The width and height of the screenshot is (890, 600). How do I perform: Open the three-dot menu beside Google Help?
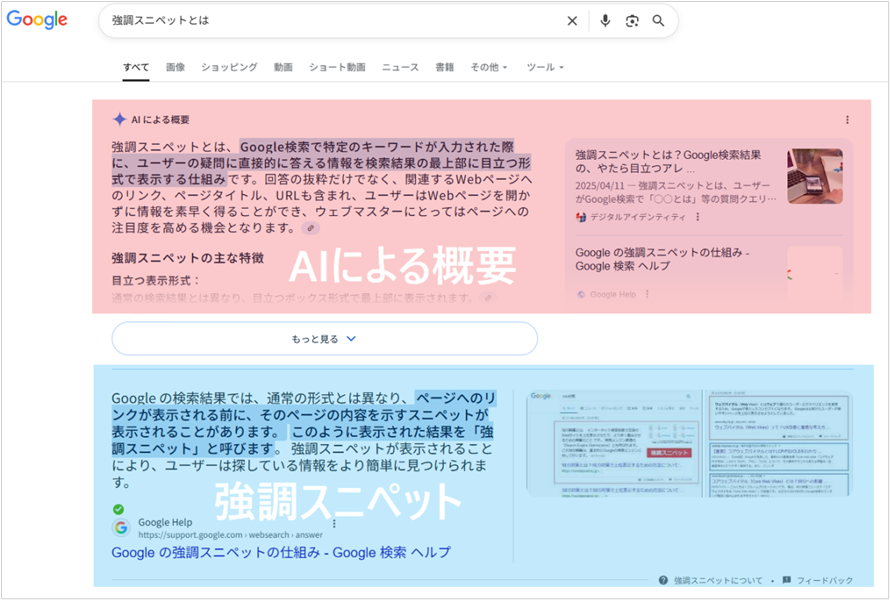pos(334,523)
